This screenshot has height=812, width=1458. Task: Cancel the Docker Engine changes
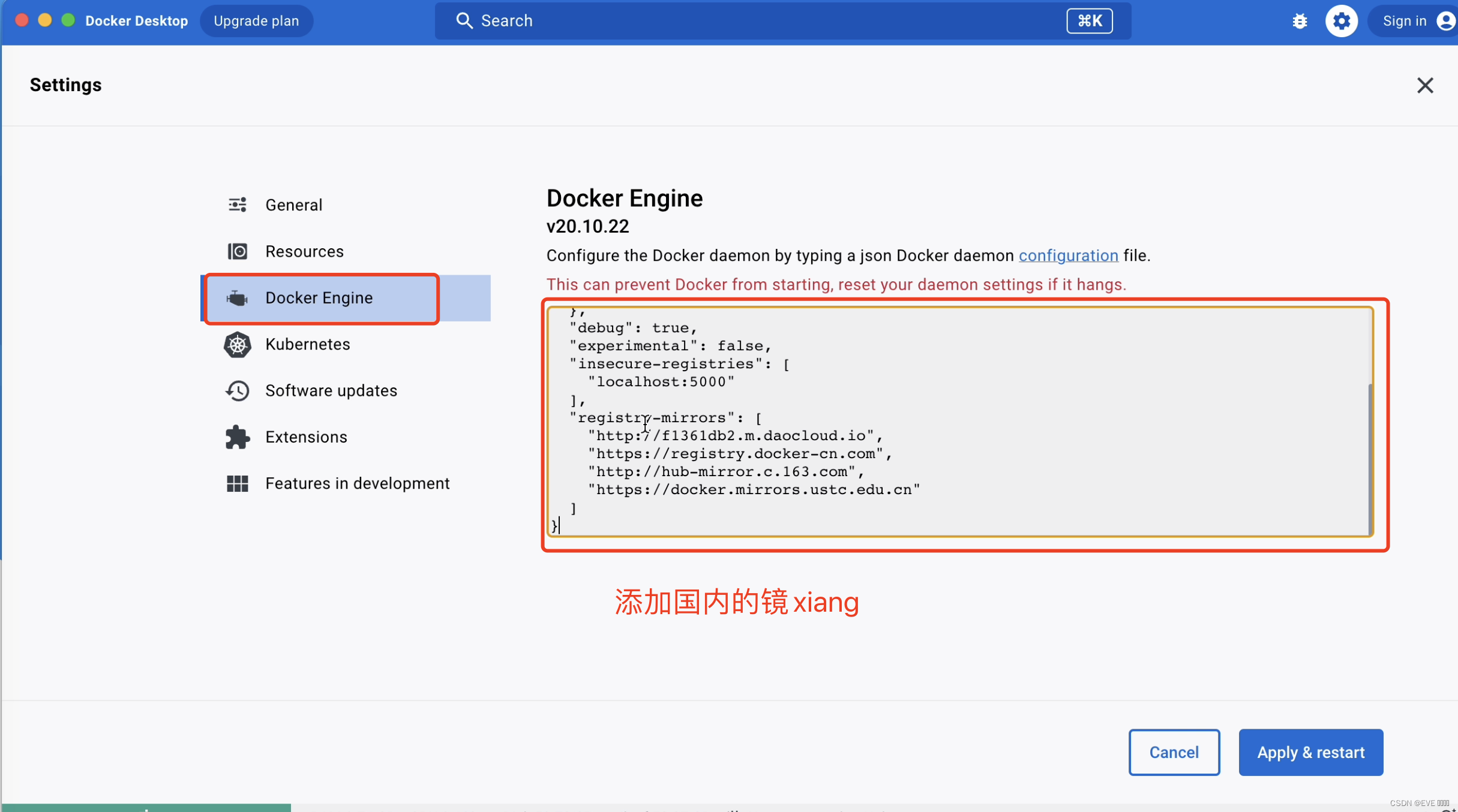pos(1173,752)
